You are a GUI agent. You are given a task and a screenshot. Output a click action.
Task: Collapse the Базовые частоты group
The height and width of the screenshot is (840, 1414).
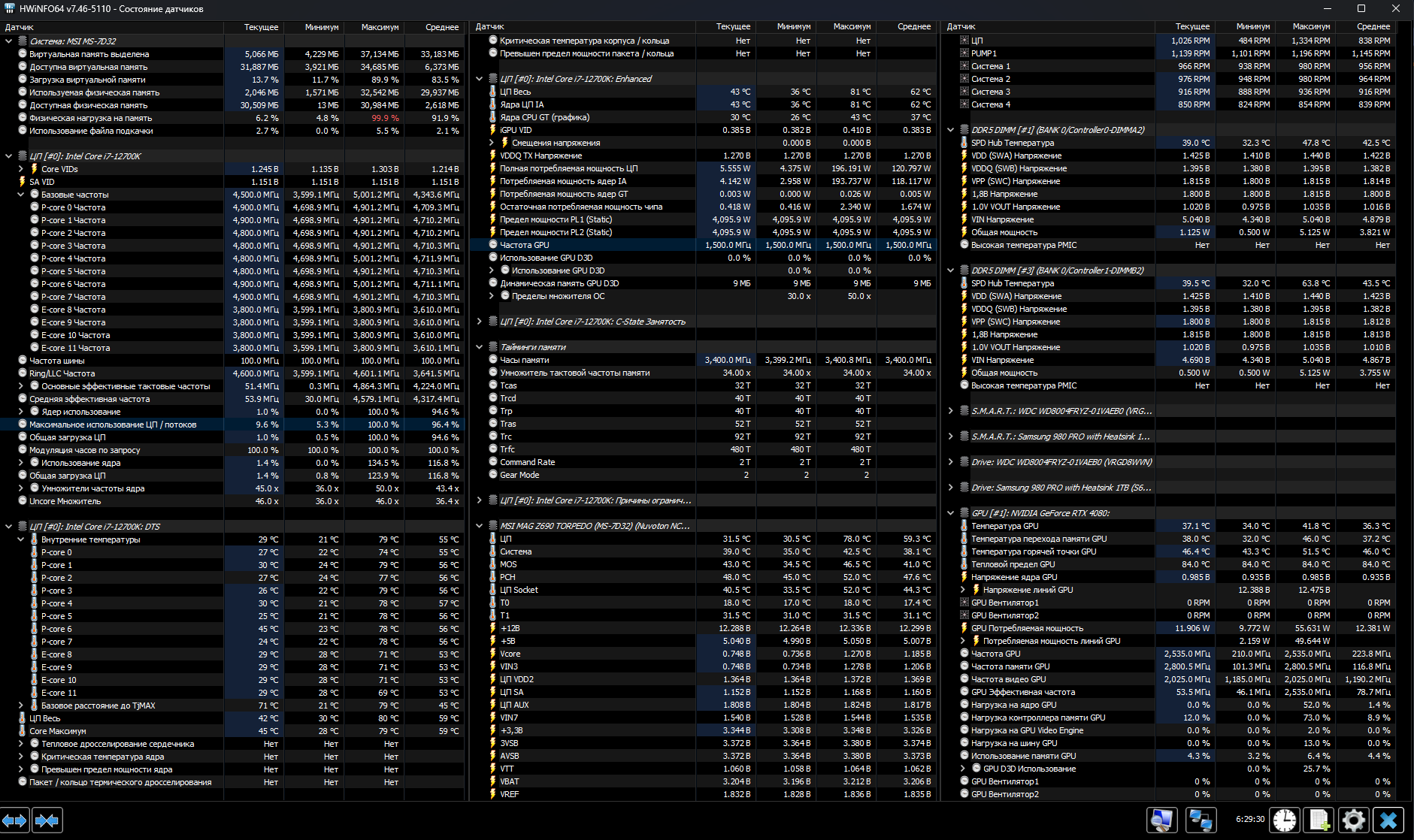pos(21,195)
